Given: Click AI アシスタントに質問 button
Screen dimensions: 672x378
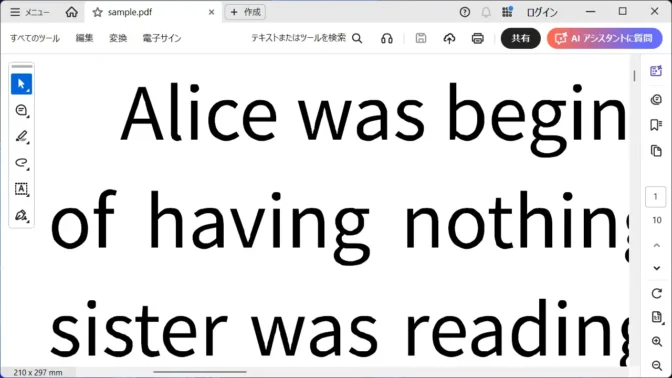Looking at the screenshot, I should tap(604, 38).
